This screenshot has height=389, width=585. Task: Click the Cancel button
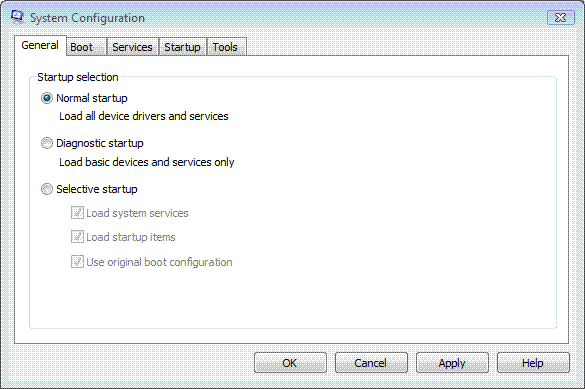click(x=371, y=363)
